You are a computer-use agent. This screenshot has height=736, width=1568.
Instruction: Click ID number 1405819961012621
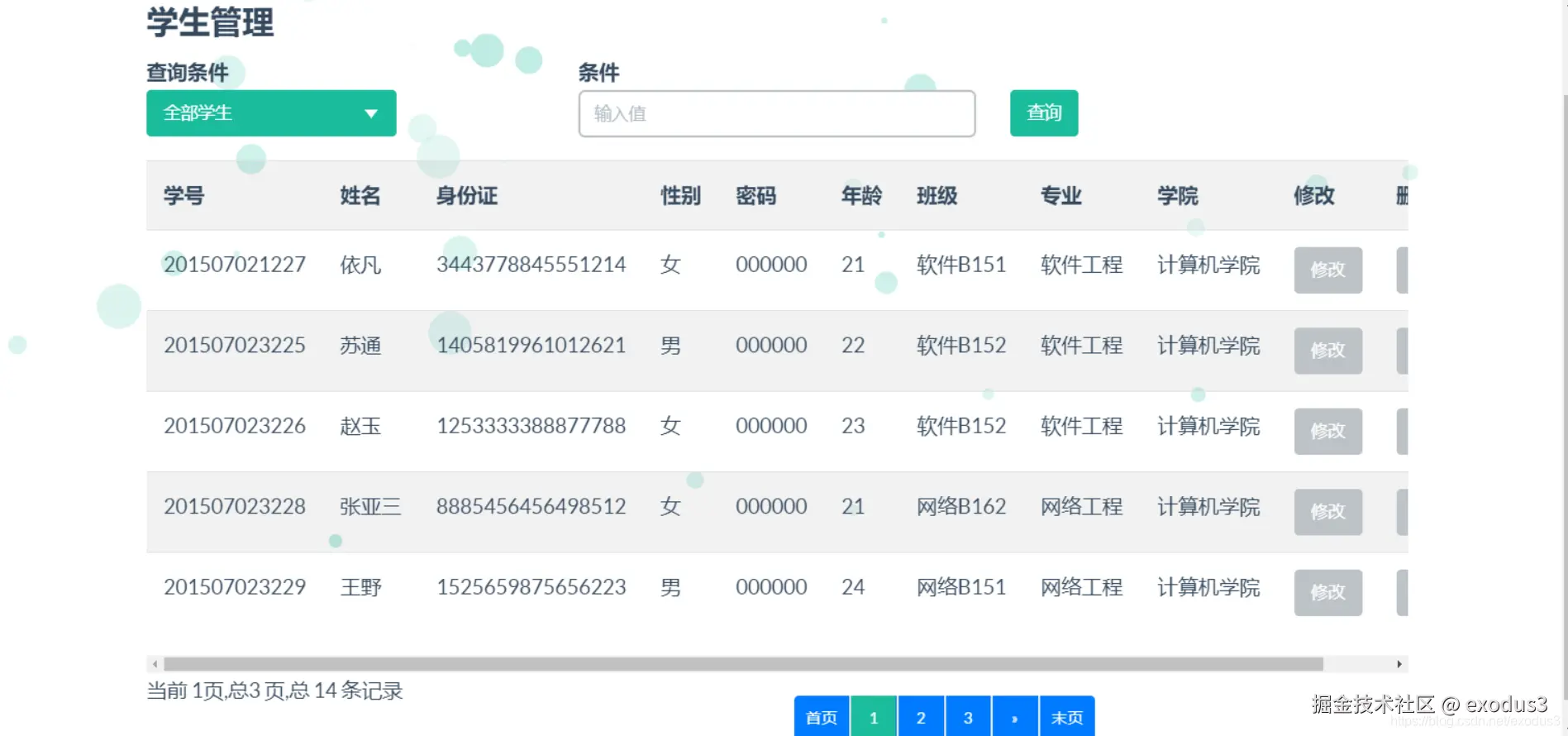click(531, 345)
